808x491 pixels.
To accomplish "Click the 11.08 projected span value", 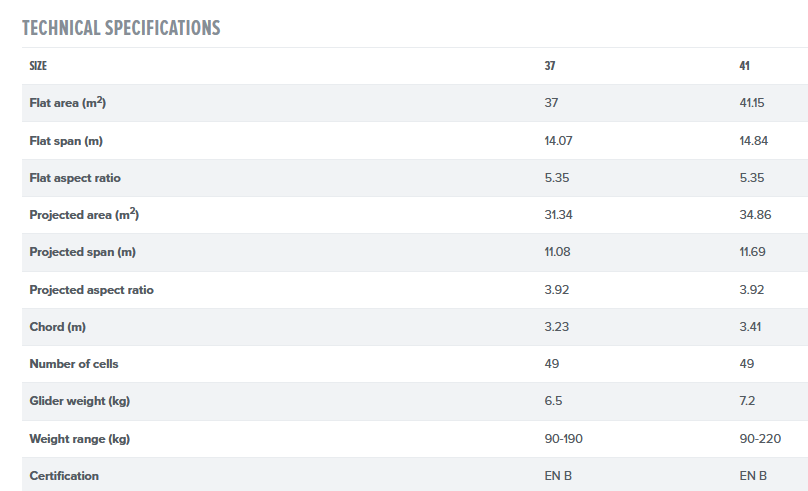I will (557, 252).
